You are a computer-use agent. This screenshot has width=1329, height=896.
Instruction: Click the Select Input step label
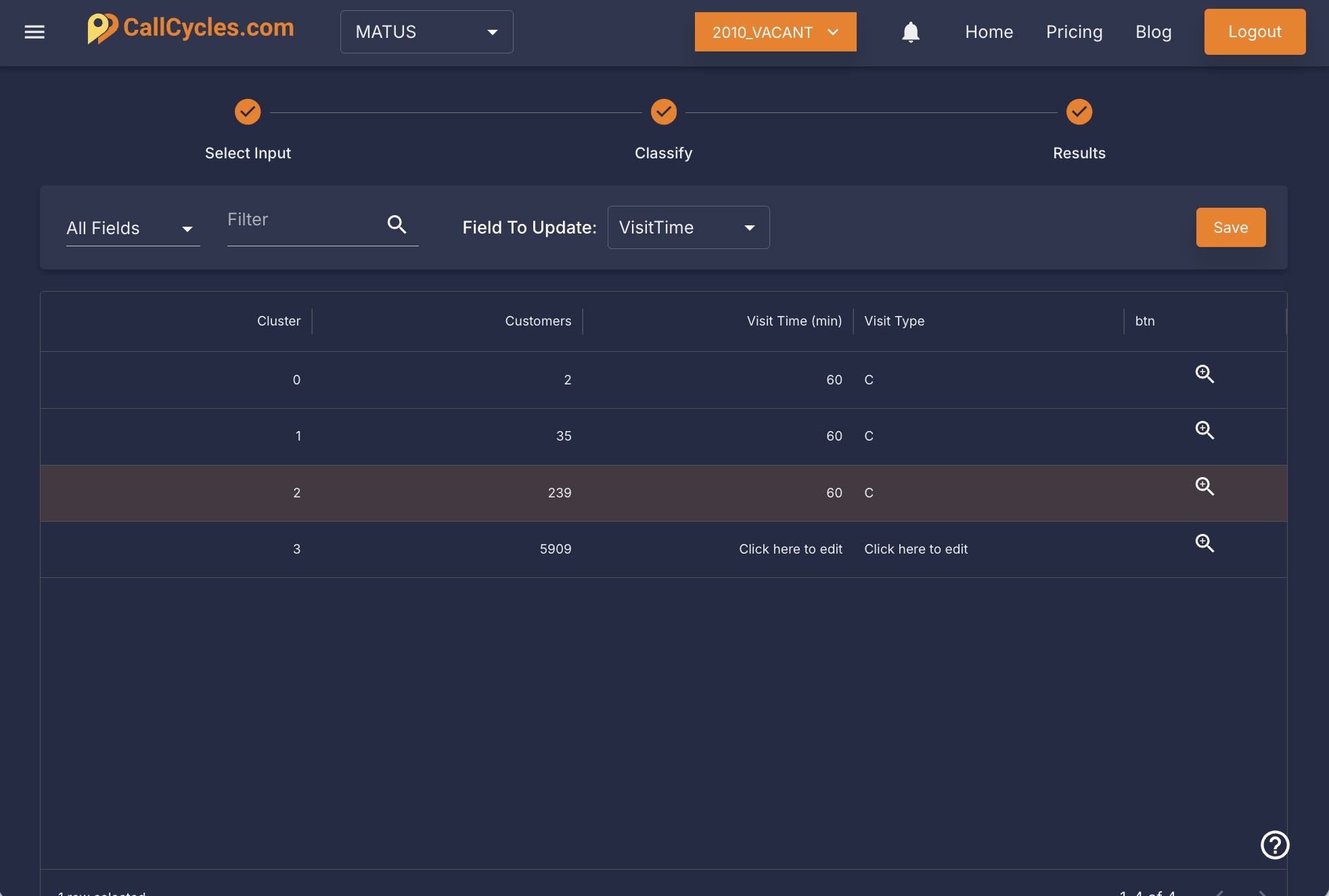tap(248, 154)
